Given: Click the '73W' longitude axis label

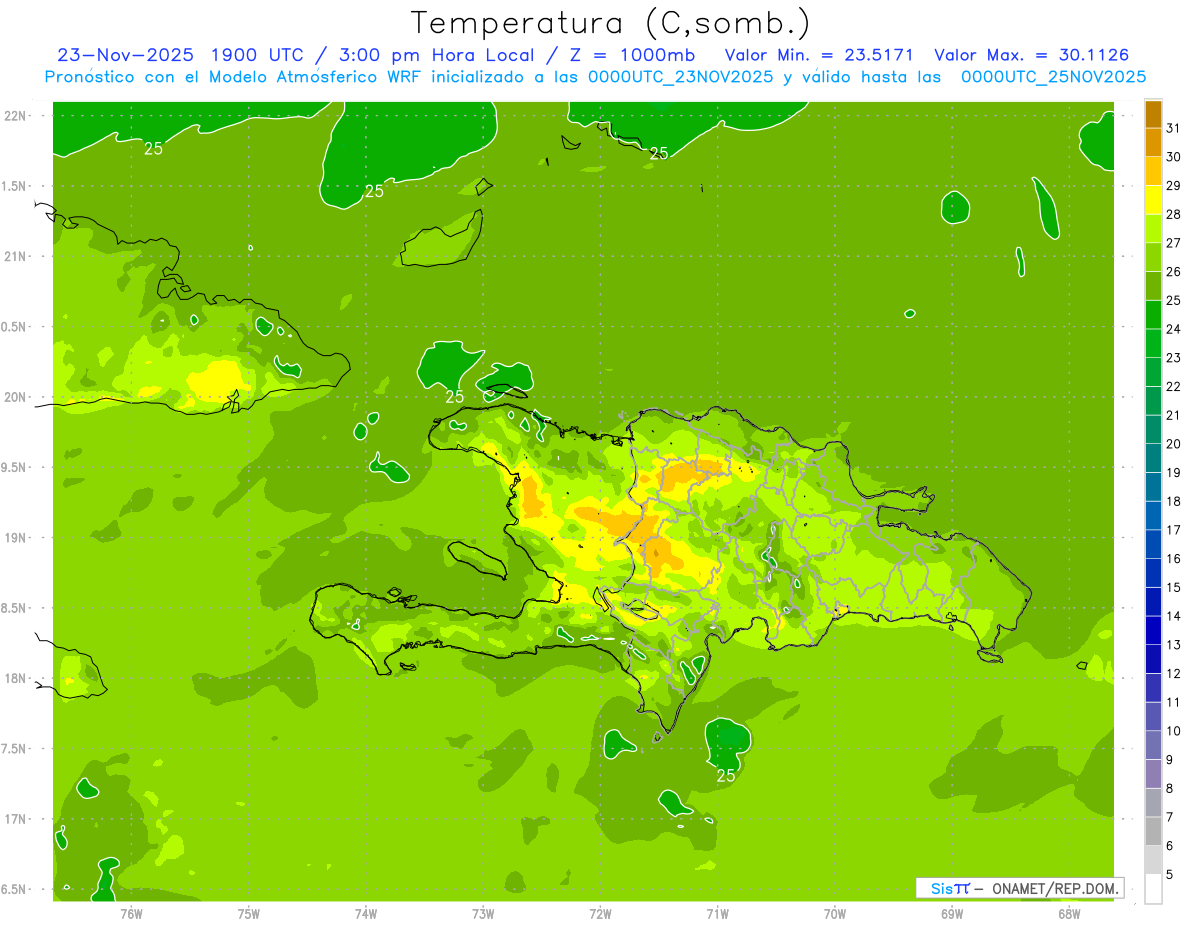Looking at the screenshot, I should click(483, 914).
